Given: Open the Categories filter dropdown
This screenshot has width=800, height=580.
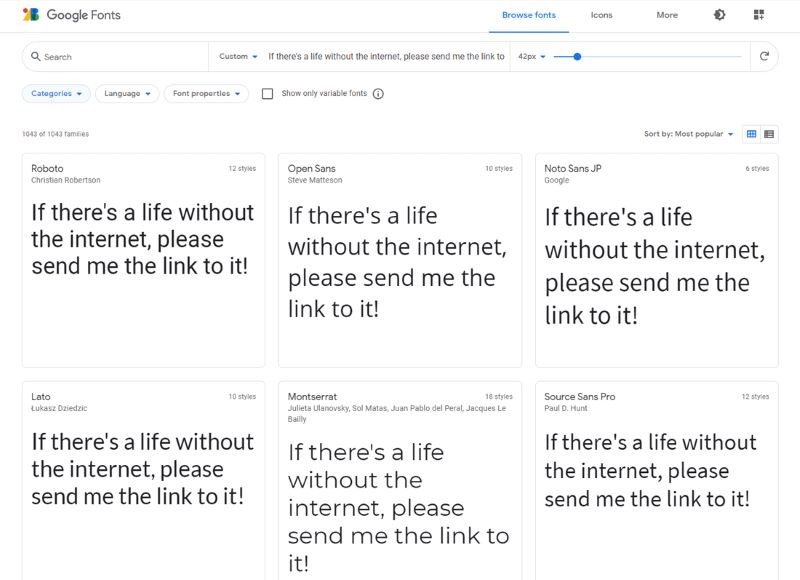Looking at the screenshot, I should [x=57, y=93].
